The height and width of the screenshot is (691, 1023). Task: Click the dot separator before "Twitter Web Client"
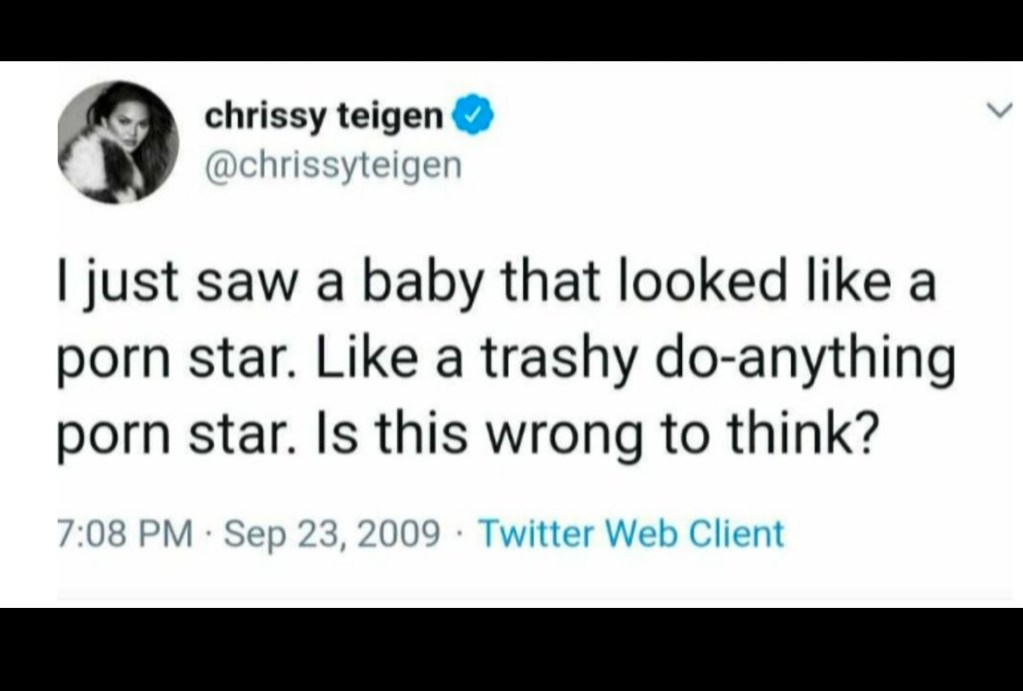(x=459, y=533)
